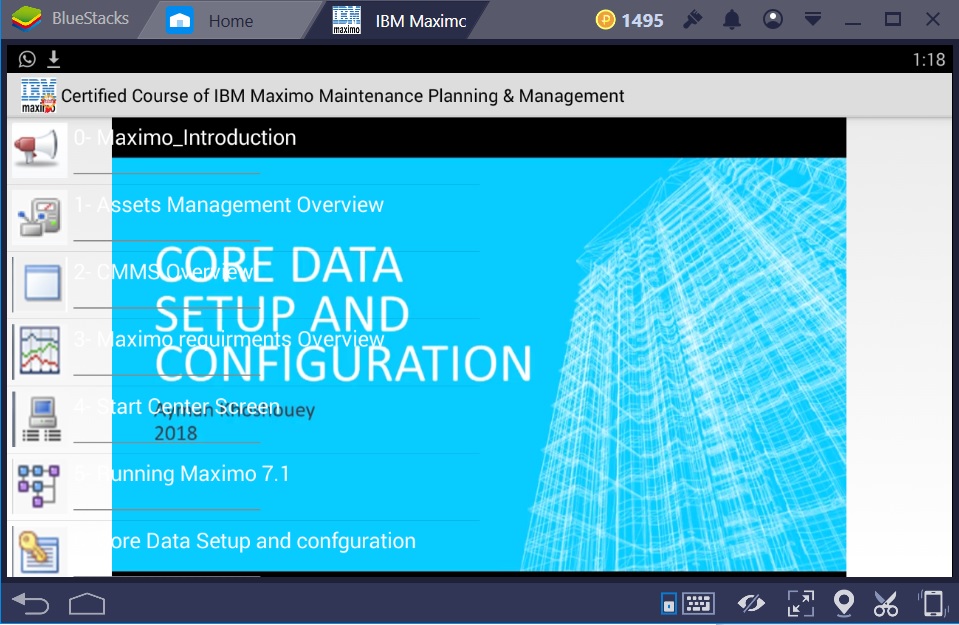Open the Start Center Screen computer icon
The width and height of the screenshot is (959, 625).
(41, 419)
